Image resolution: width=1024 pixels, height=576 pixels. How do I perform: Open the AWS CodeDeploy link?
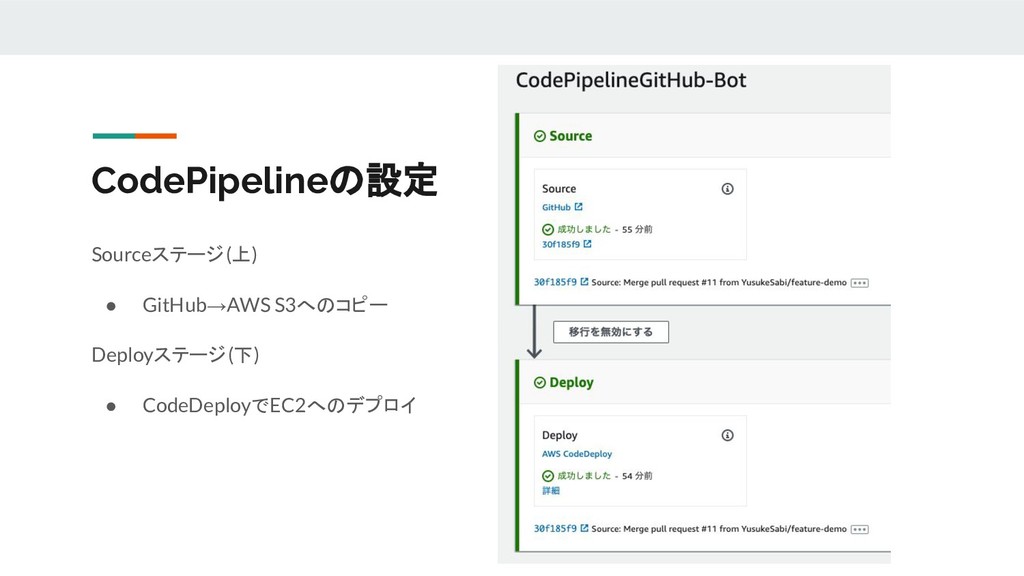click(577, 454)
